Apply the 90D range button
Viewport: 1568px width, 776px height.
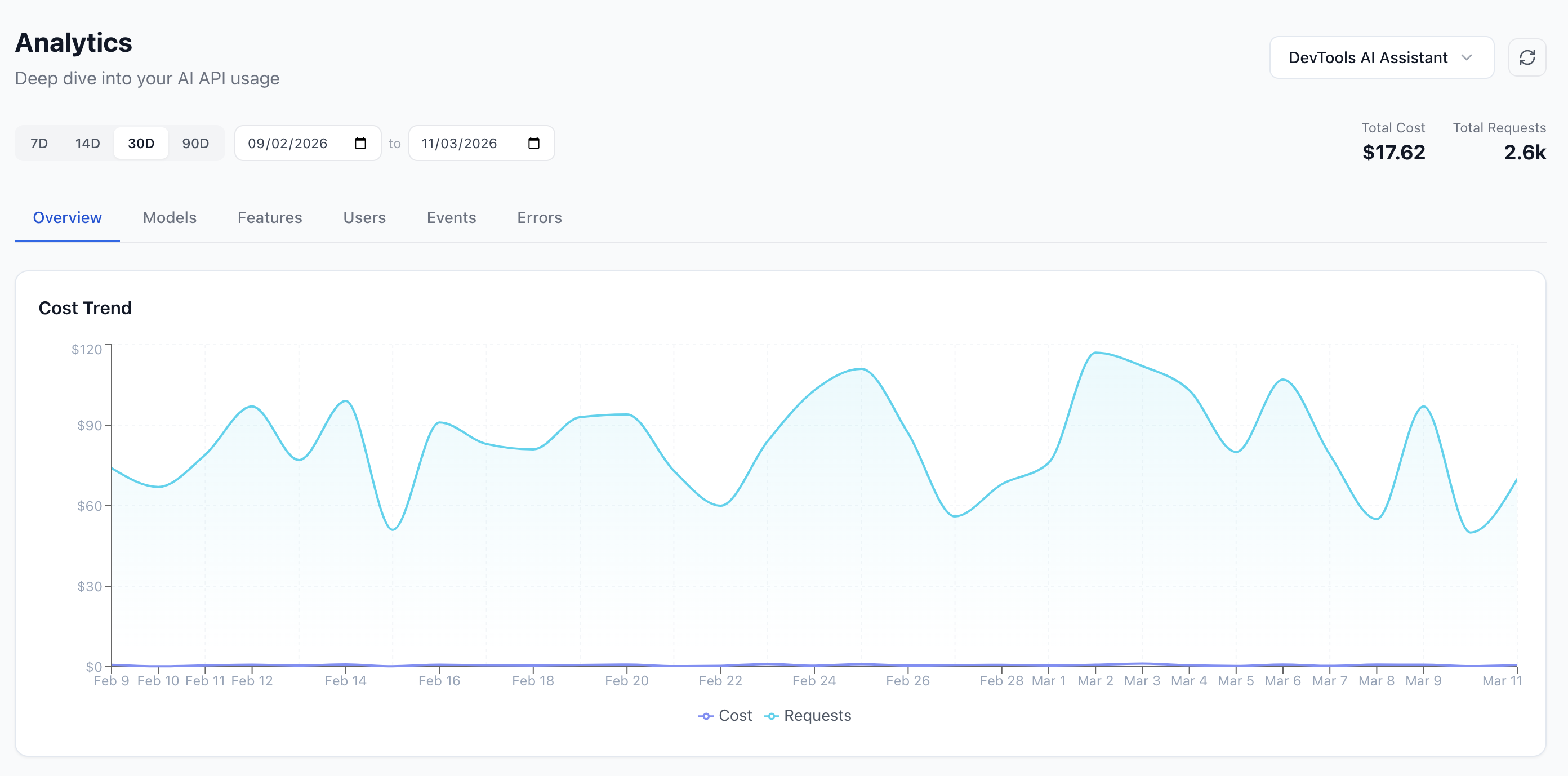(x=195, y=143)
